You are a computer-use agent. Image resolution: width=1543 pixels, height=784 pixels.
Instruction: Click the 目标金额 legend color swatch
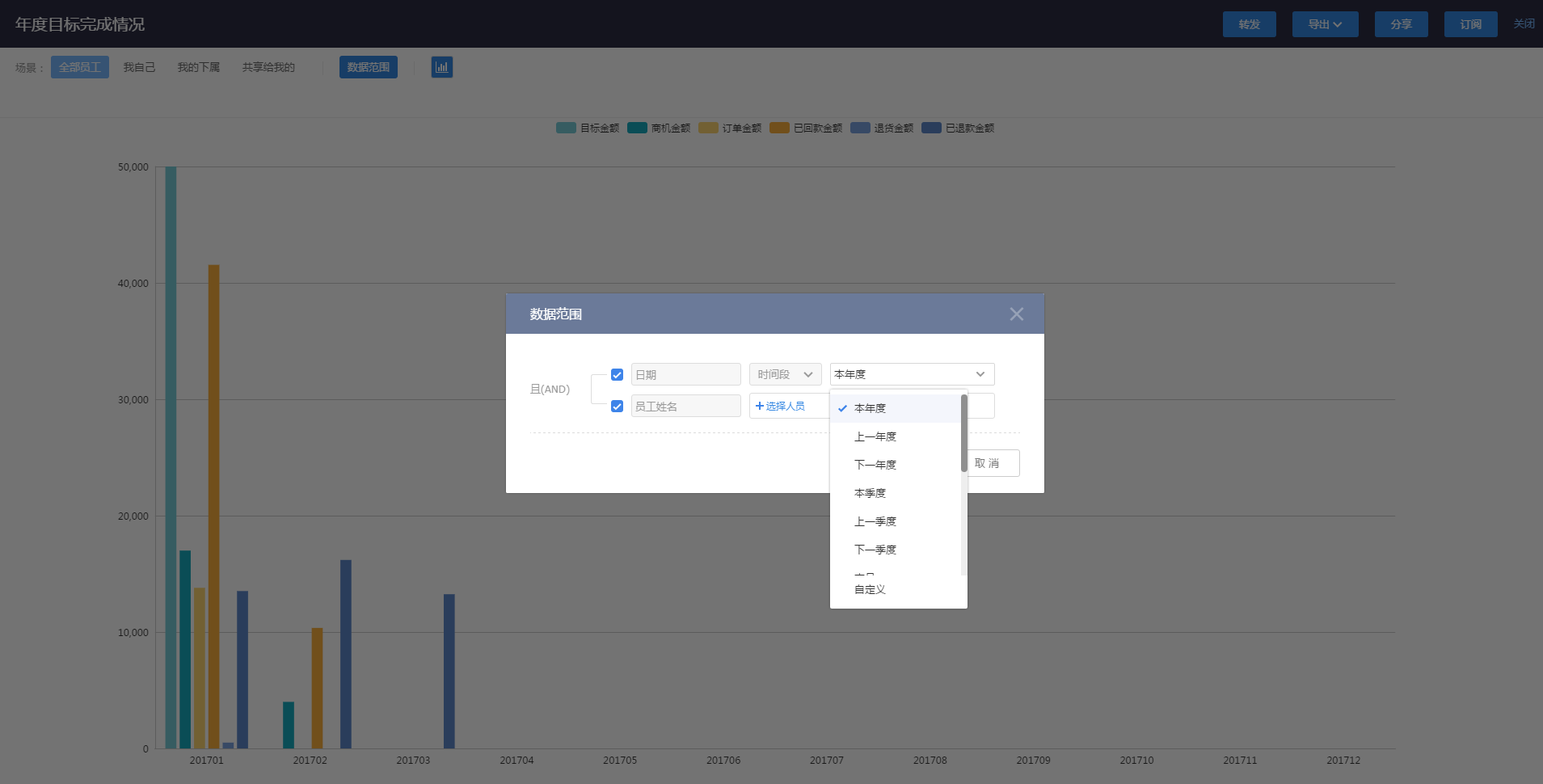[x=566, y=128]
